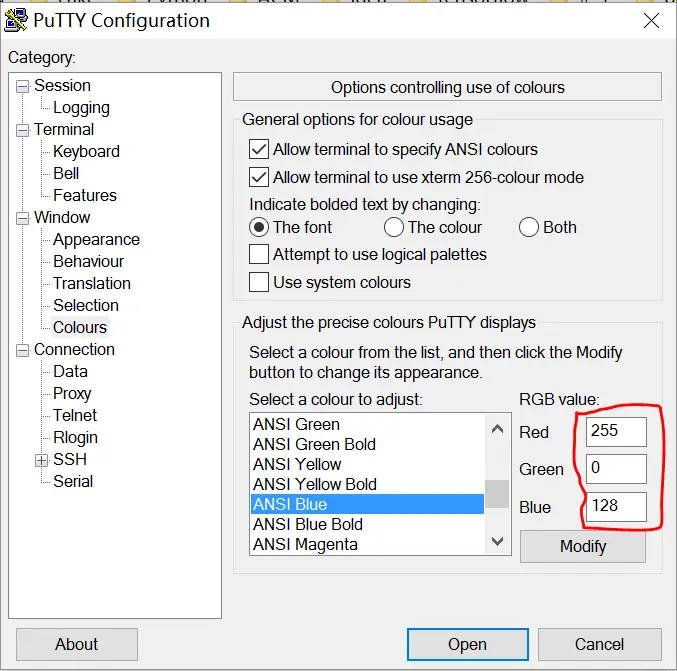Open the Rlogin category
This screenshot has width=677, height=671.
(76, 438)
